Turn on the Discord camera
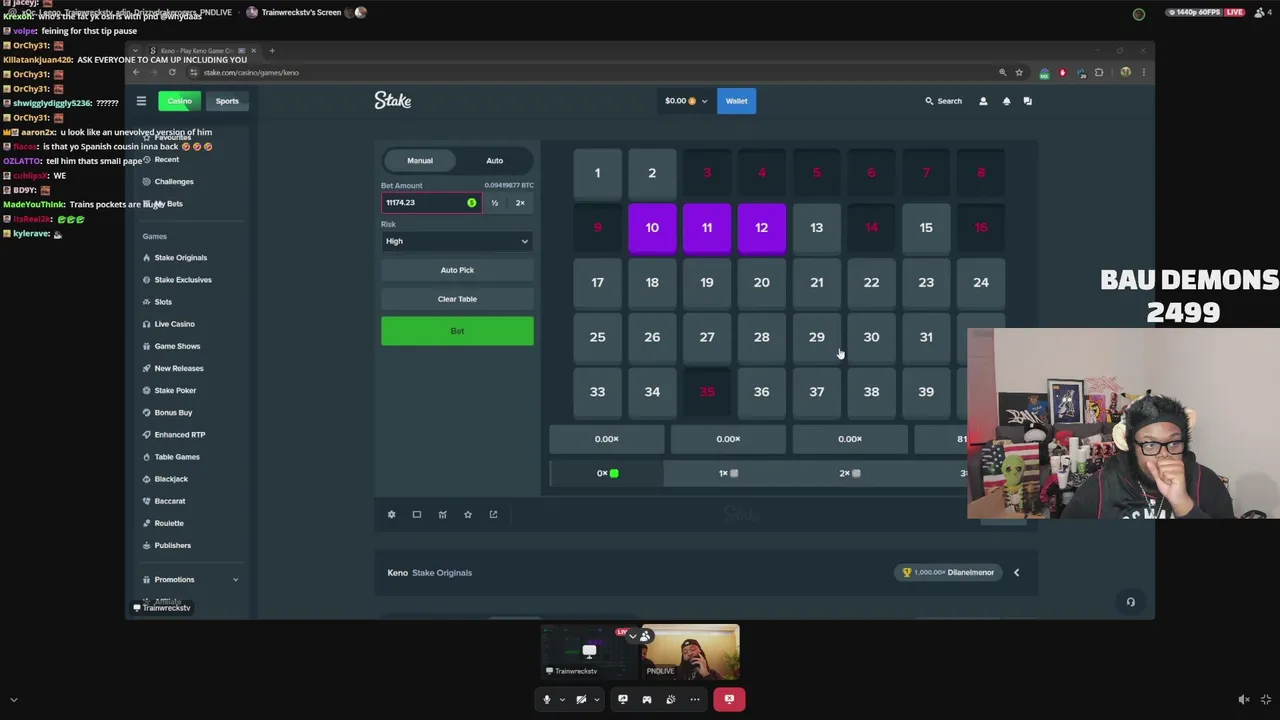Image resolution: width=1280 pixels, height=720 pixels. [x=581, y=699]
